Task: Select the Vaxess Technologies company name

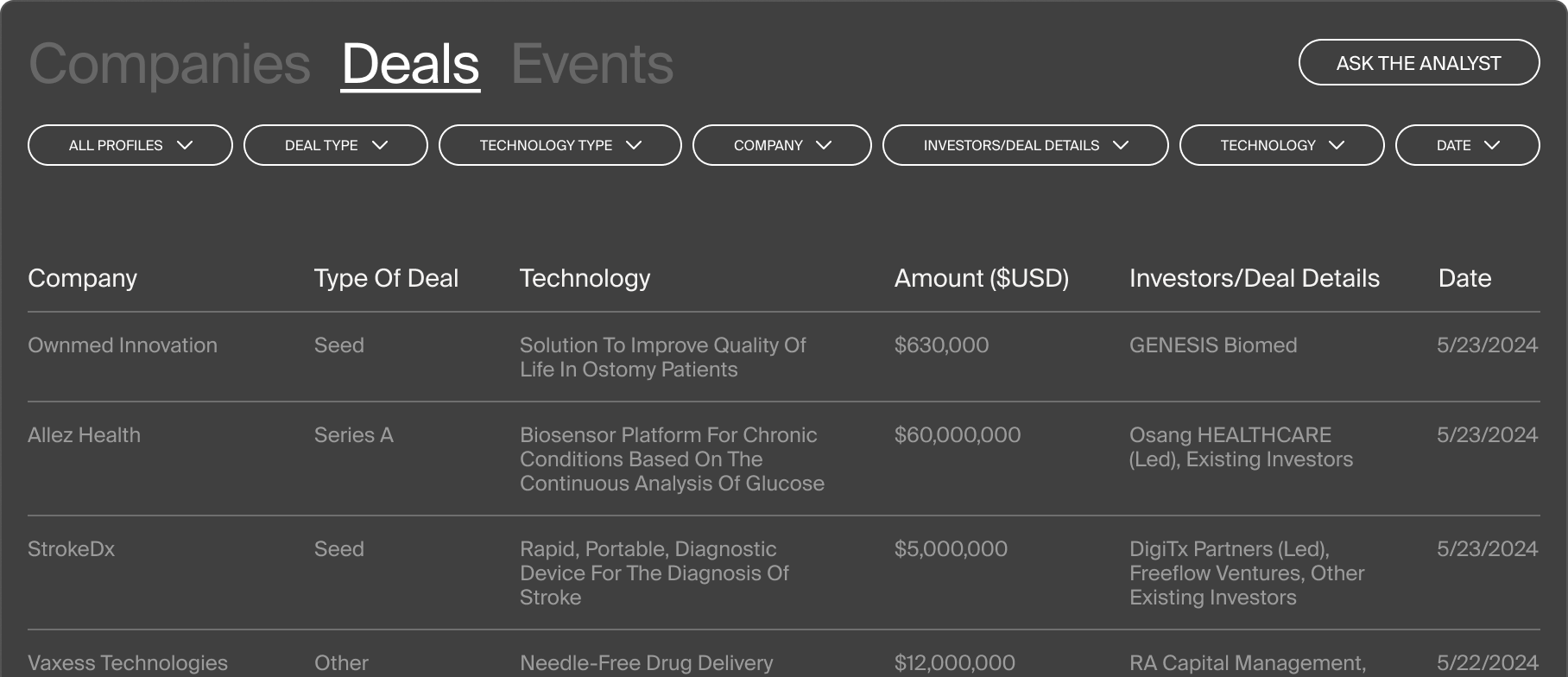Action: [128, 662]
